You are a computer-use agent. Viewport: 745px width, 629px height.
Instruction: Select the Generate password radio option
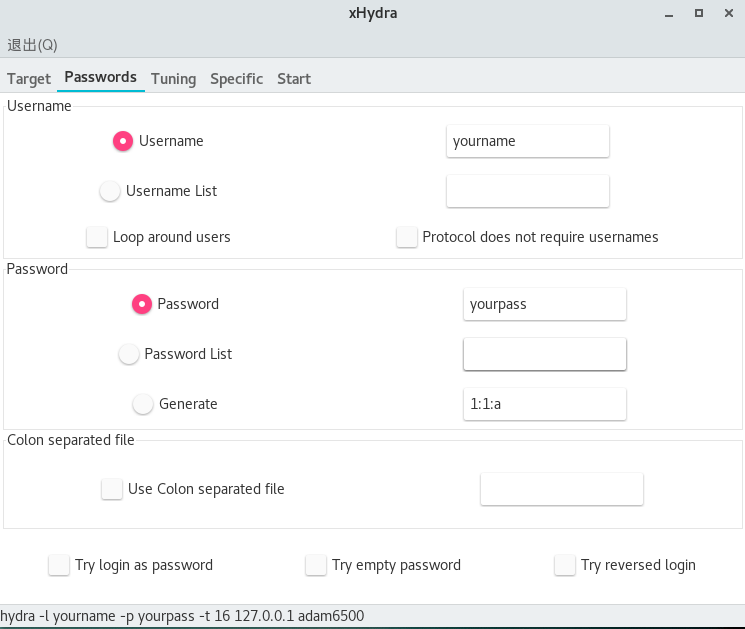click(x=143, y=404)
